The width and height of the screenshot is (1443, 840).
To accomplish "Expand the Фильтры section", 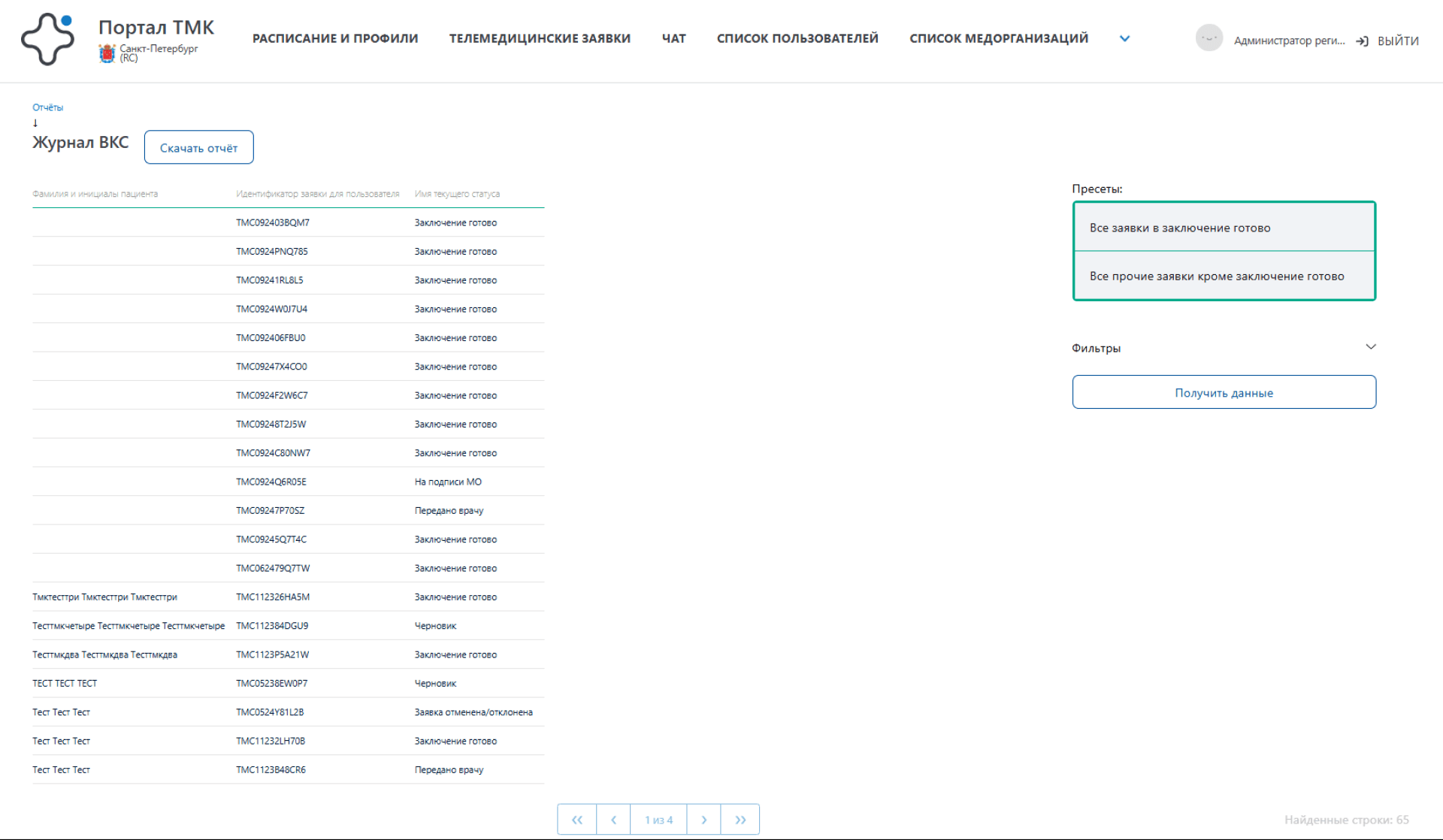I will click(1370, 347).
